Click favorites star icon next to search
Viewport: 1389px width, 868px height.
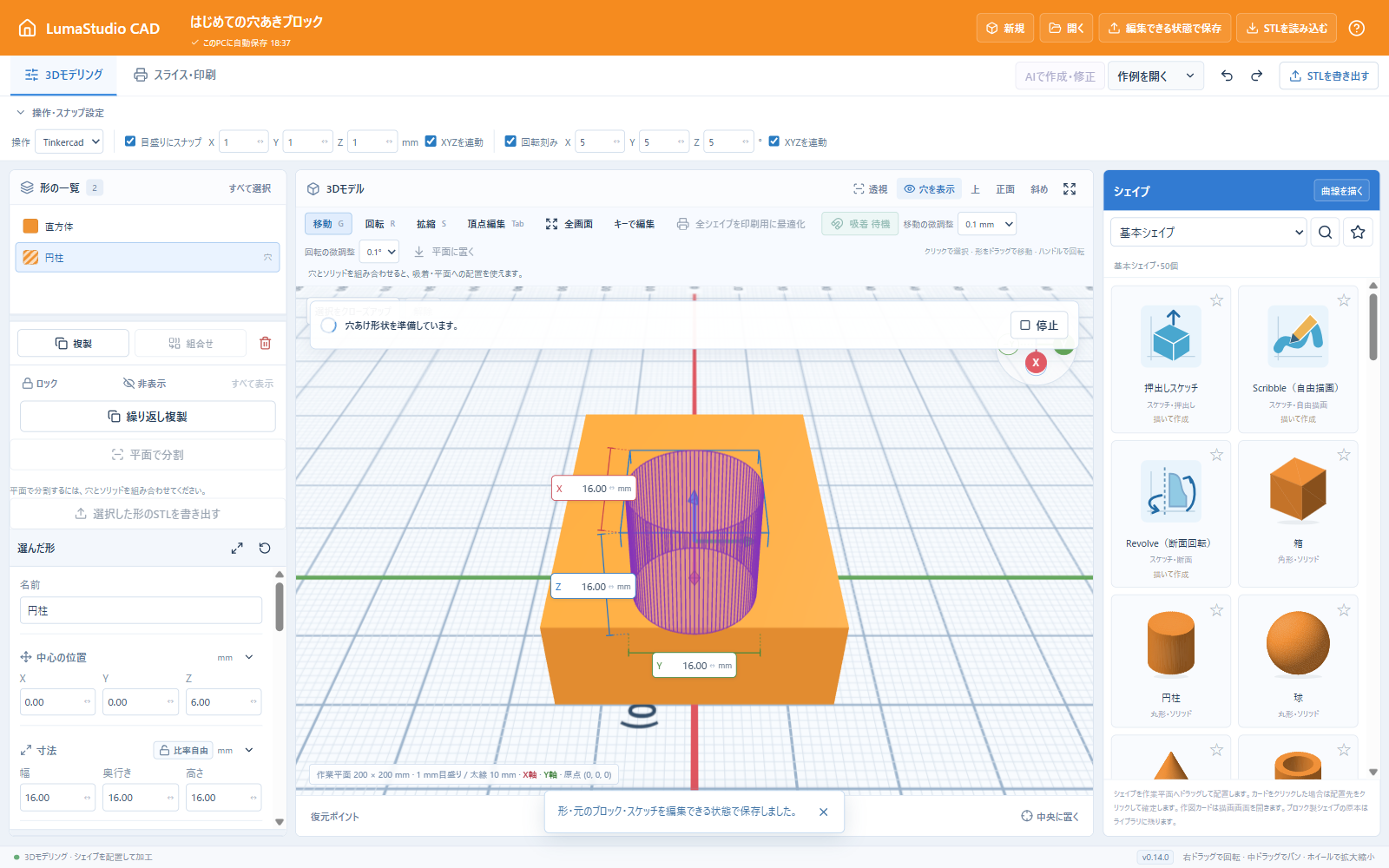(x=1358, y=232)
